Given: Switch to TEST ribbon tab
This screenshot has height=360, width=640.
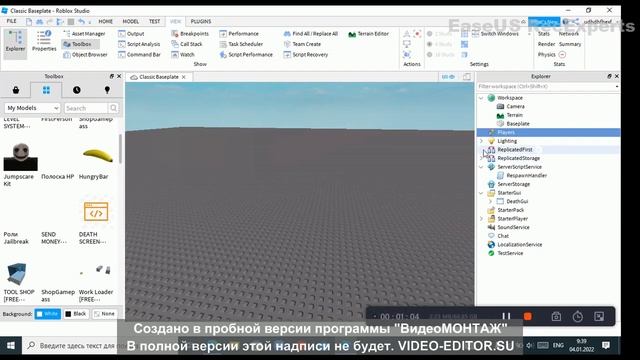Looking at the screenshot, I should 154,21.
